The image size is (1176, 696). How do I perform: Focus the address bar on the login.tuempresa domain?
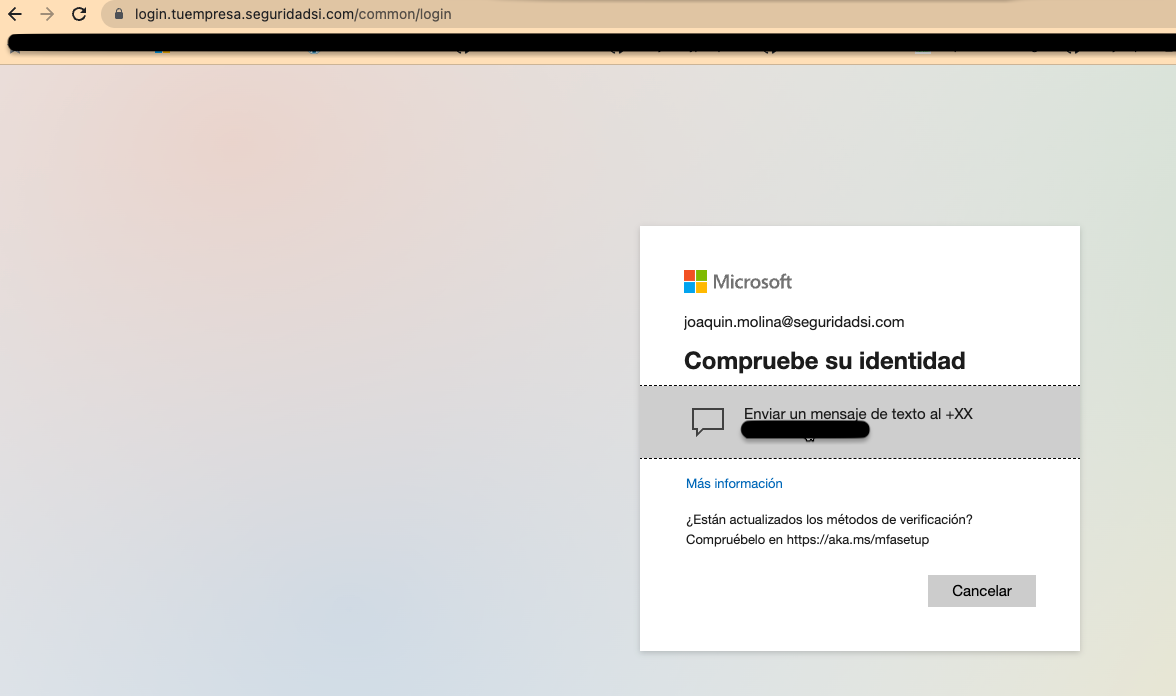tap(244, 15)
